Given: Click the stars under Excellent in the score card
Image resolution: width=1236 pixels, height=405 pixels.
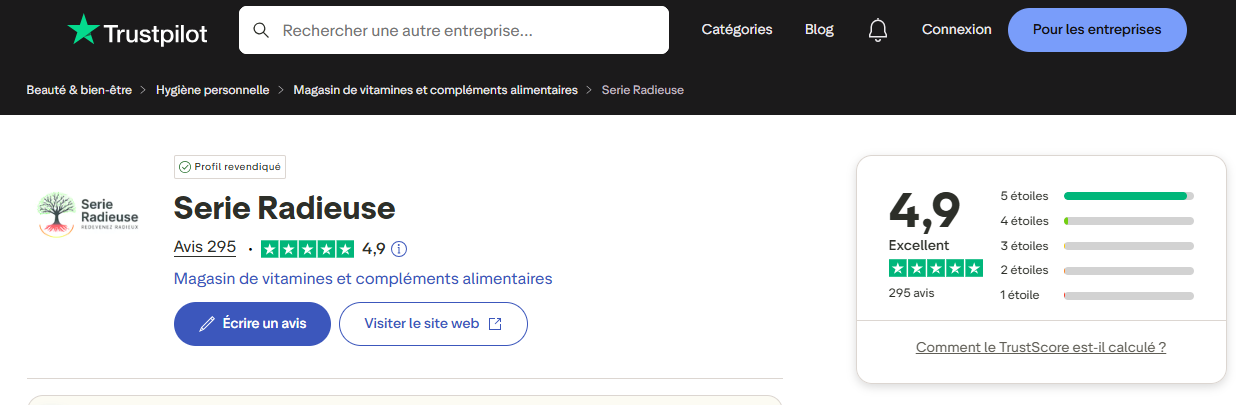Looking at the screenshot, I should point(936,268).
